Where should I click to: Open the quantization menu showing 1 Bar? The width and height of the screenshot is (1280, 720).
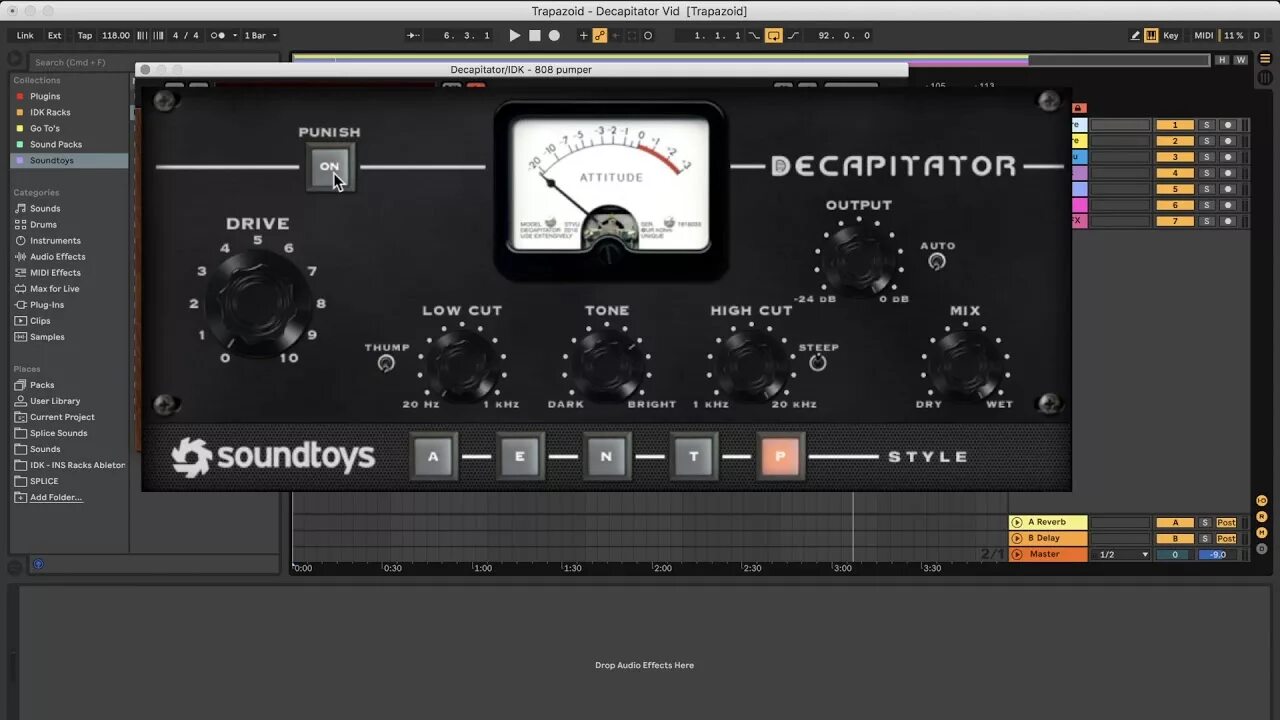tap(261, 35)
